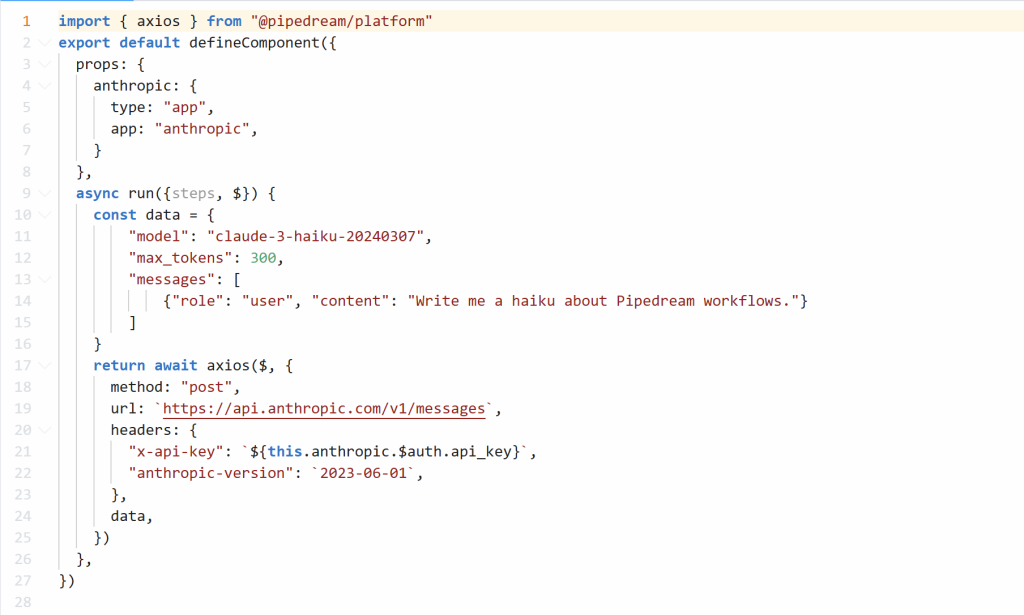The width and height of the screenshot is (1024, 615).
Task: Collapse the return await axios fold arrow on line 17
Action: [44, 366]
